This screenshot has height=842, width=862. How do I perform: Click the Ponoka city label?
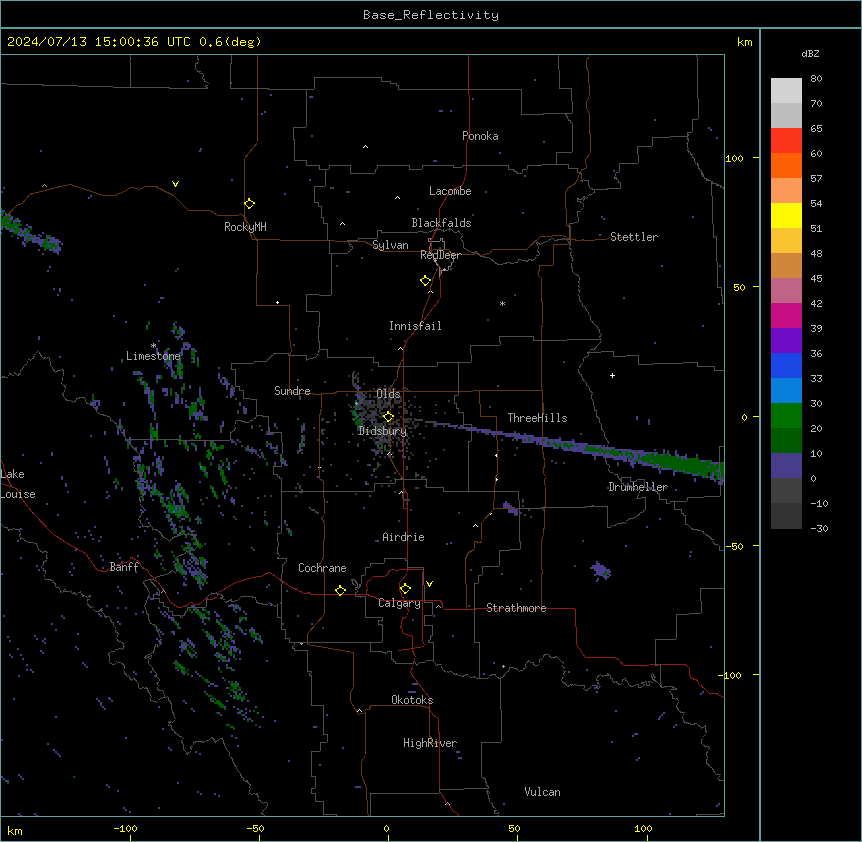[x=480, y=136]
